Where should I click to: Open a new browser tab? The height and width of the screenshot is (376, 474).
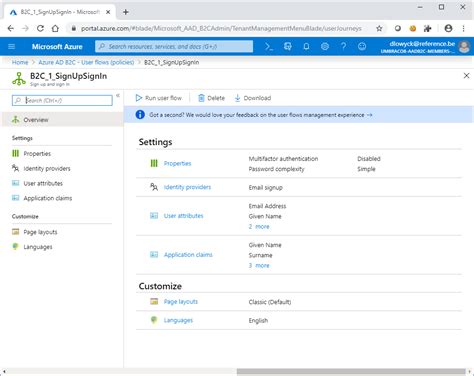[126, 12]
